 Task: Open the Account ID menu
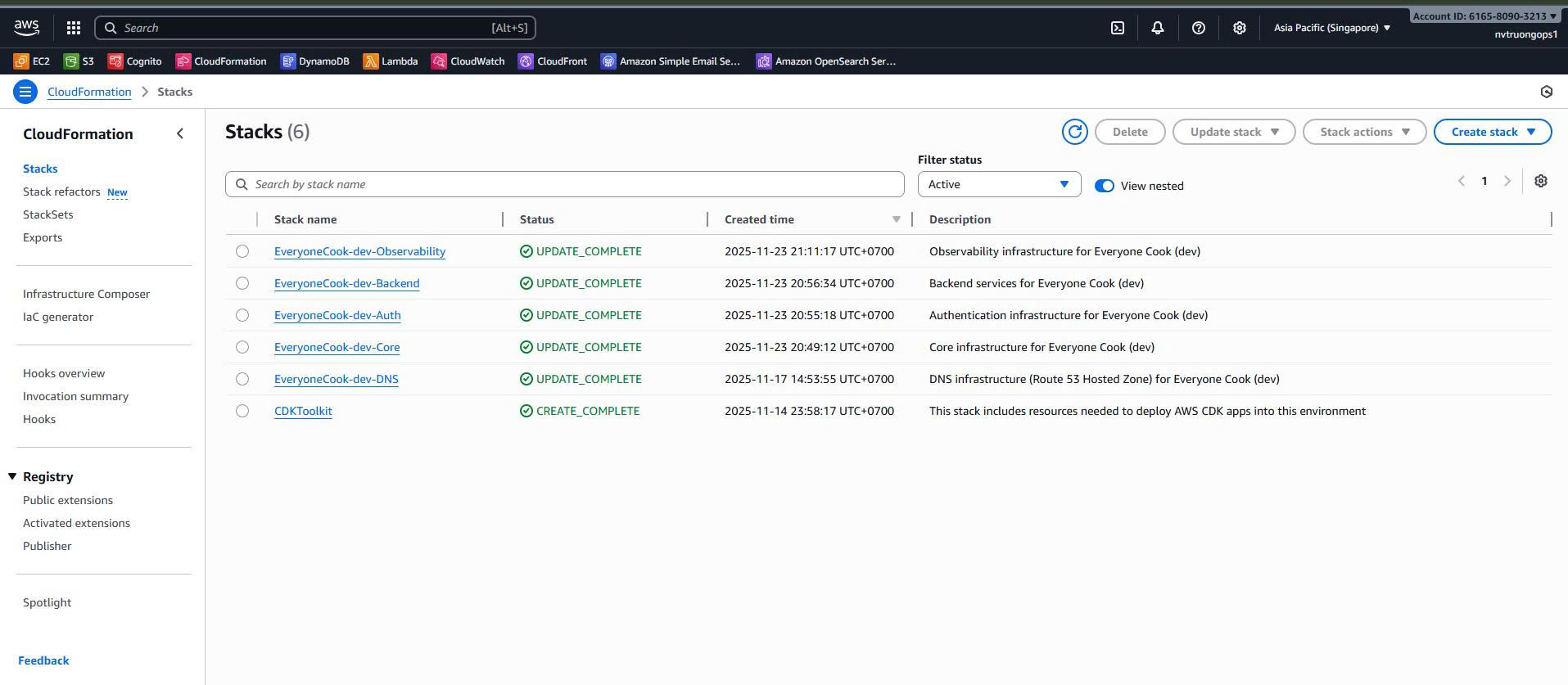(1484, 16)
